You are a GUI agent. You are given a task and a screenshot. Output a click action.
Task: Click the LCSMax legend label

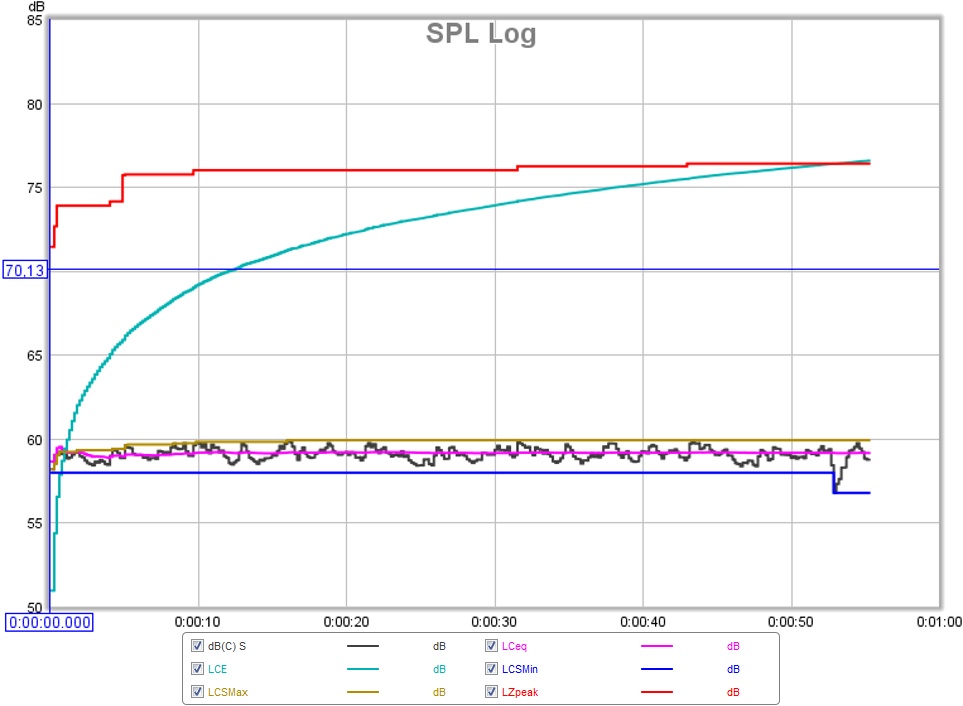pos(228,692)
